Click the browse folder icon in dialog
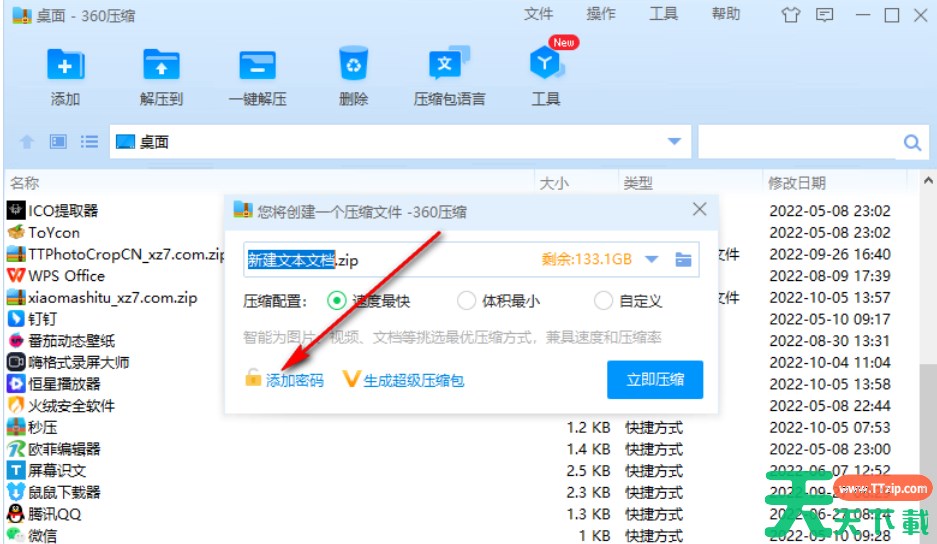The image size is (937, 544). click(683, 260)
